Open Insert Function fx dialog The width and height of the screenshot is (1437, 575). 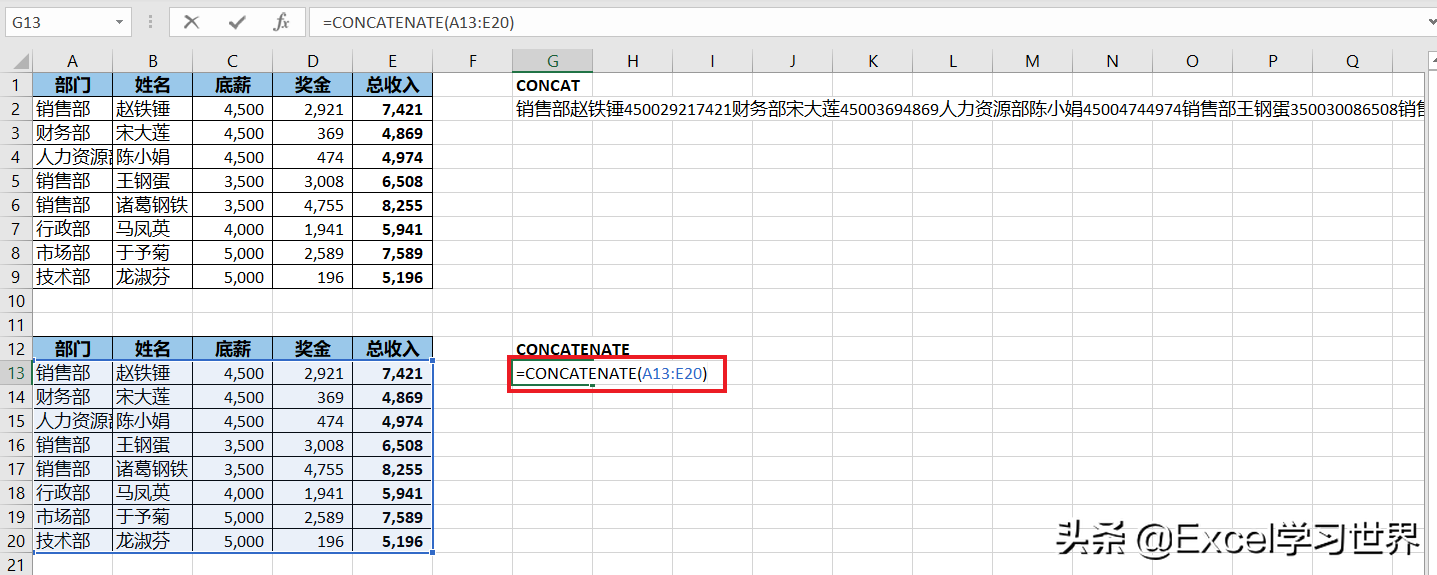(x=282, y=22)
